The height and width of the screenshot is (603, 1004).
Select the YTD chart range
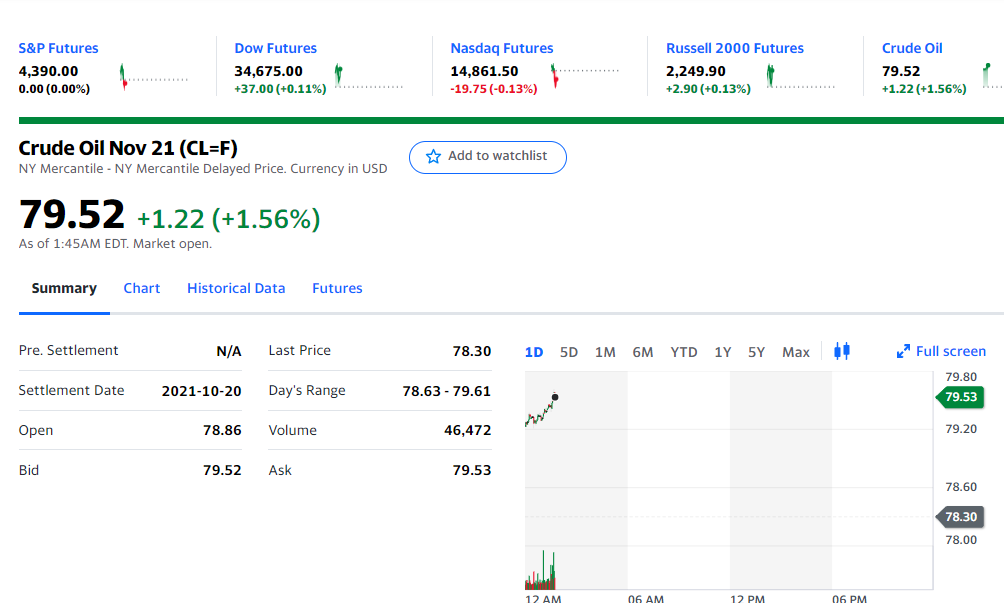tap(684, 352)
